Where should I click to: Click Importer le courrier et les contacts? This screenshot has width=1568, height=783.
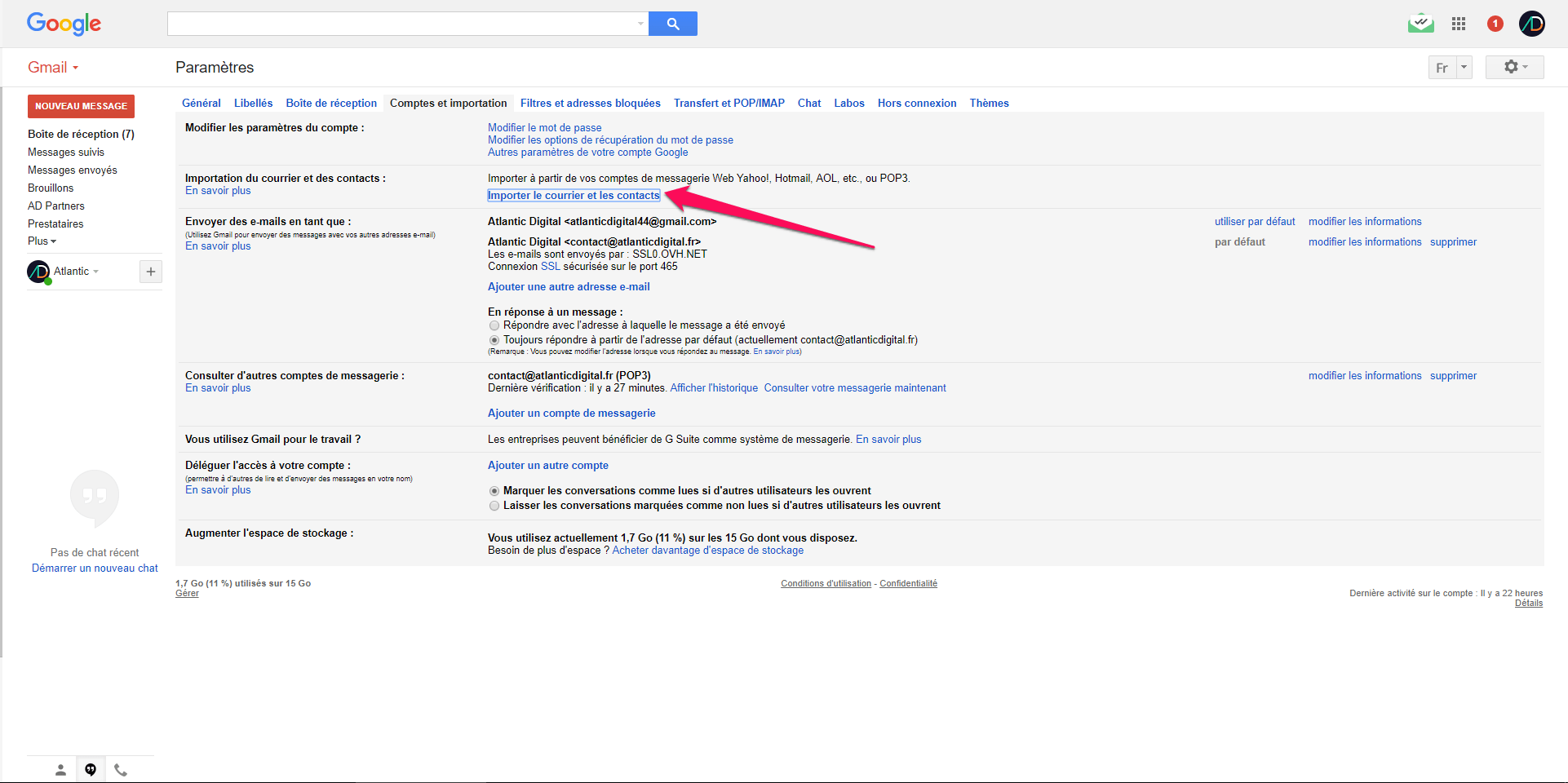(x=574, y=196)
